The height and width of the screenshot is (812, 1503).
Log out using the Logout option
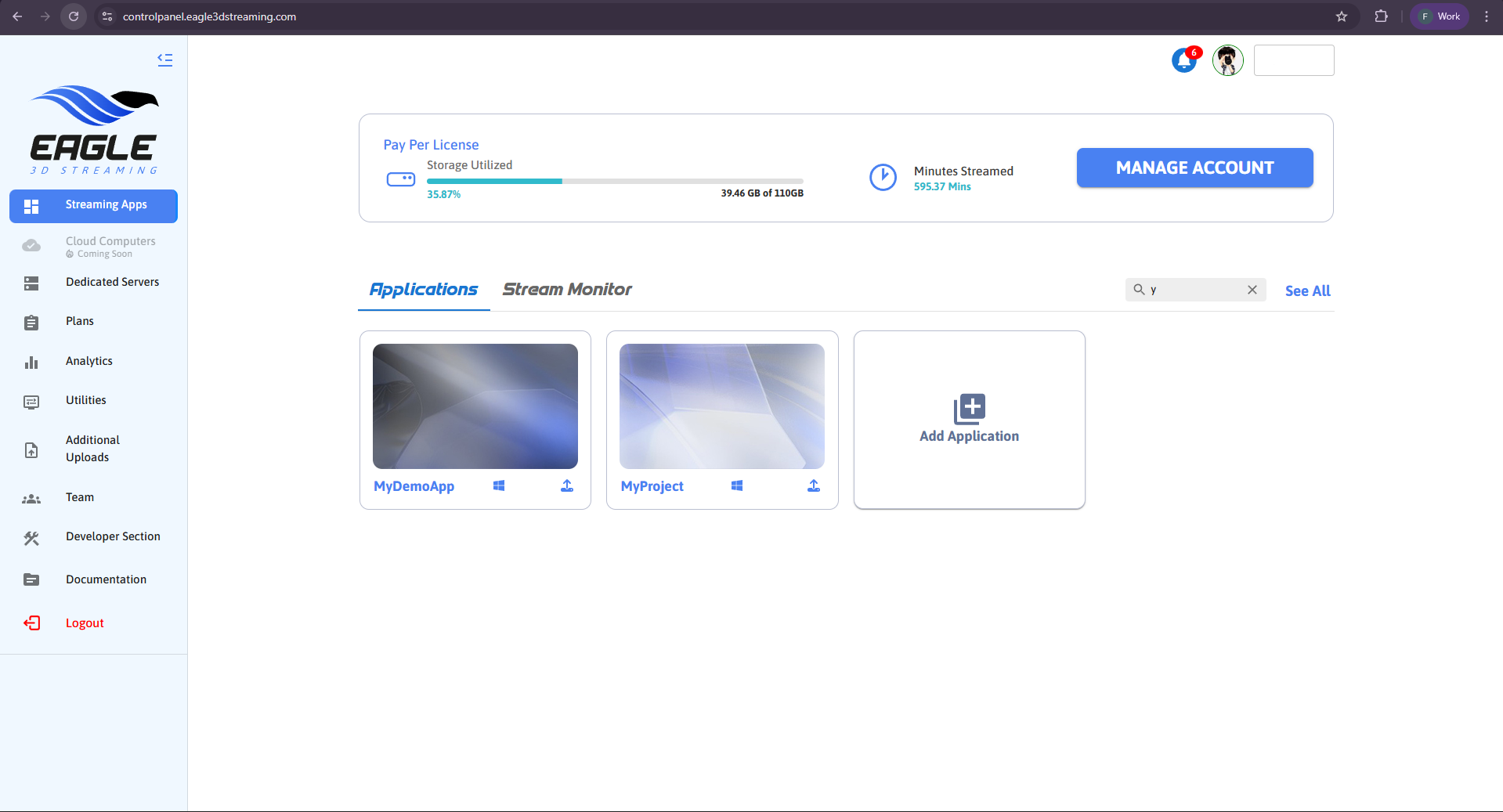[85, 623]
